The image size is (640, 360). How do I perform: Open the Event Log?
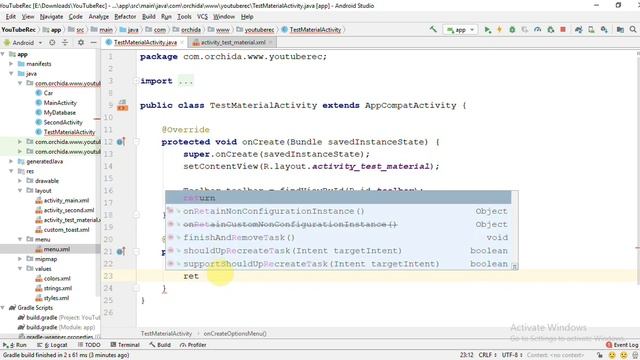coord(622,345)
